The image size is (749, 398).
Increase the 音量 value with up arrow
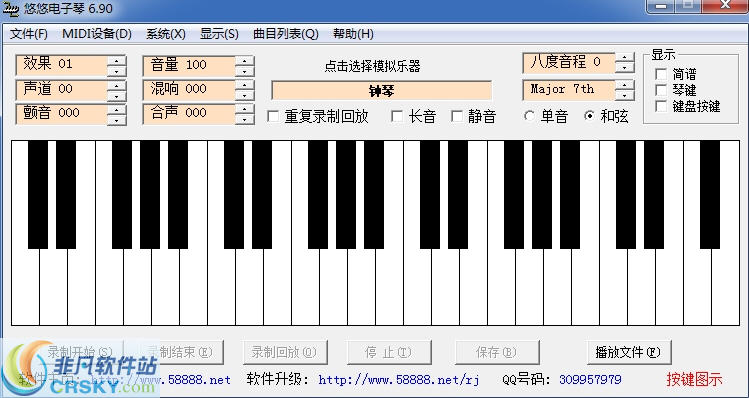click(245, 61)
